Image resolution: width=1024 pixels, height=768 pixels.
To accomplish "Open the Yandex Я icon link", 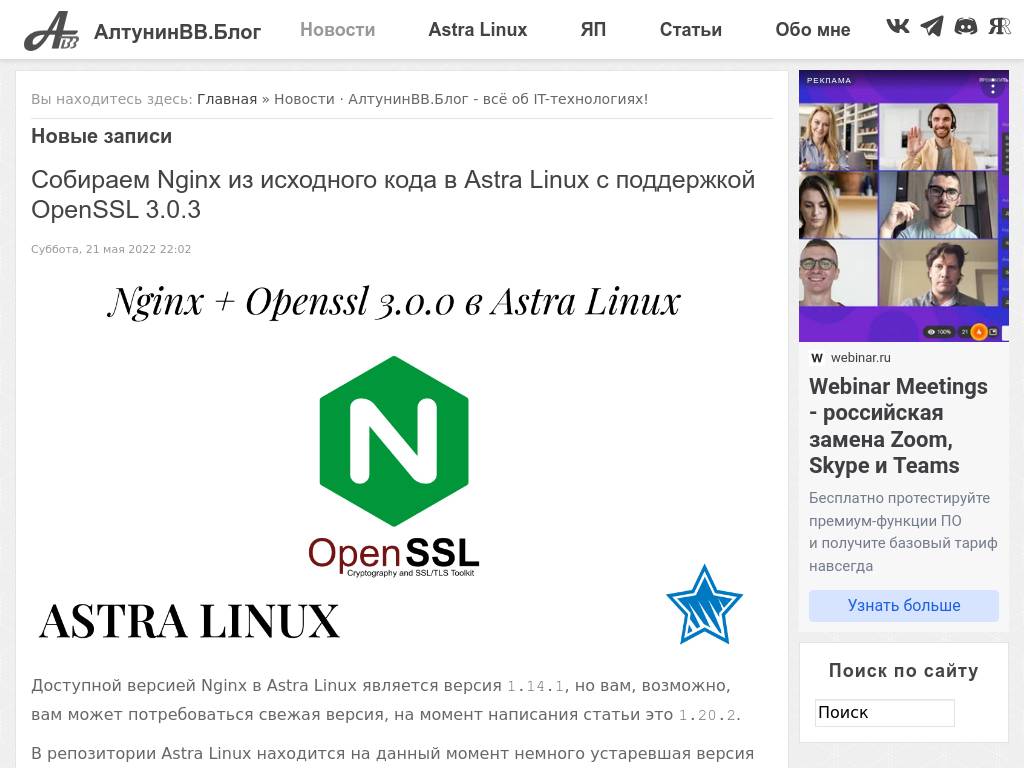I will 999,26.
